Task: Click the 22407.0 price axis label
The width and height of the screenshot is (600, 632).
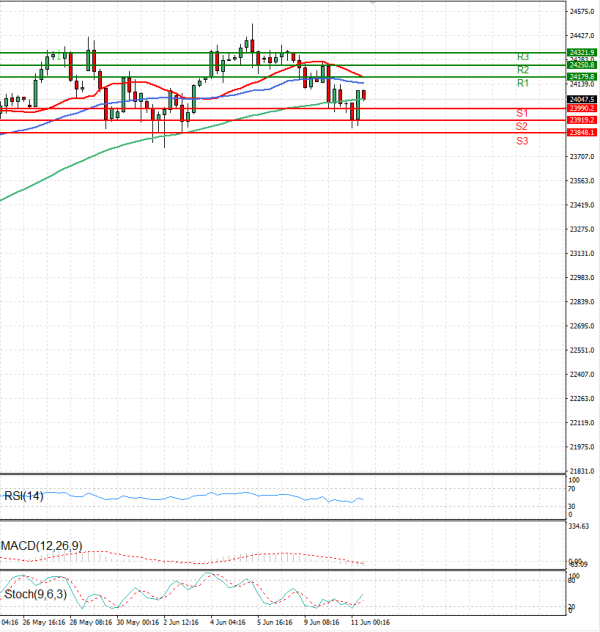Action: click(582, 374)
